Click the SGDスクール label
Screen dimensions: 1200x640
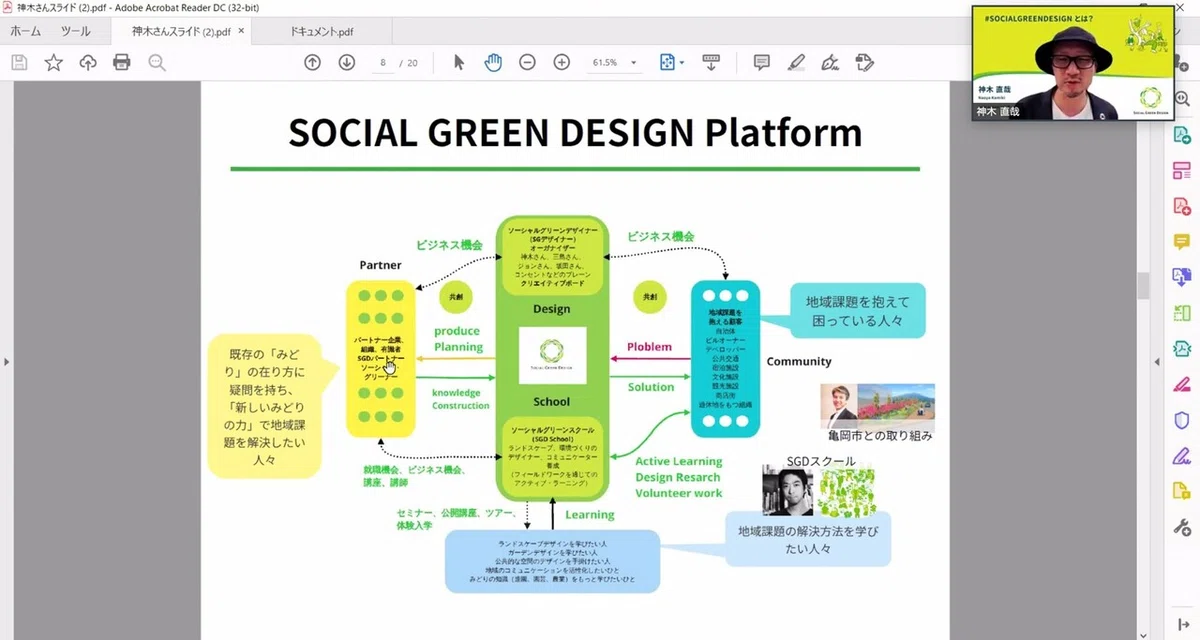tap(822, 460)
